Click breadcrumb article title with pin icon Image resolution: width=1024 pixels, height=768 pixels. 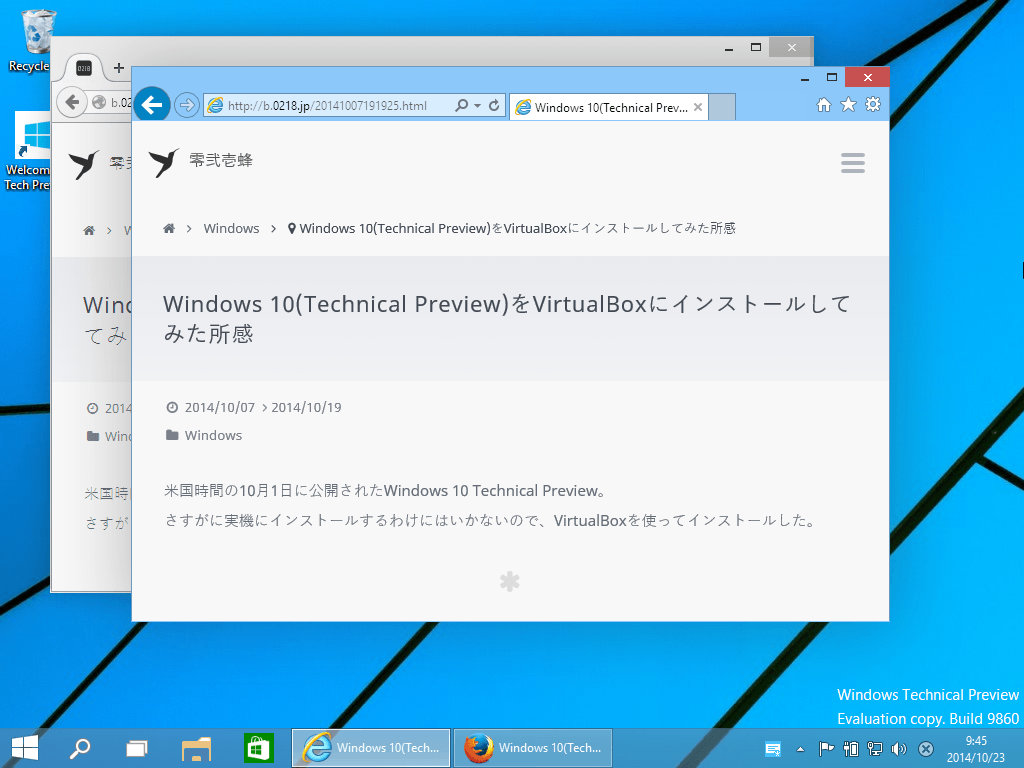[x=512, y=229]
